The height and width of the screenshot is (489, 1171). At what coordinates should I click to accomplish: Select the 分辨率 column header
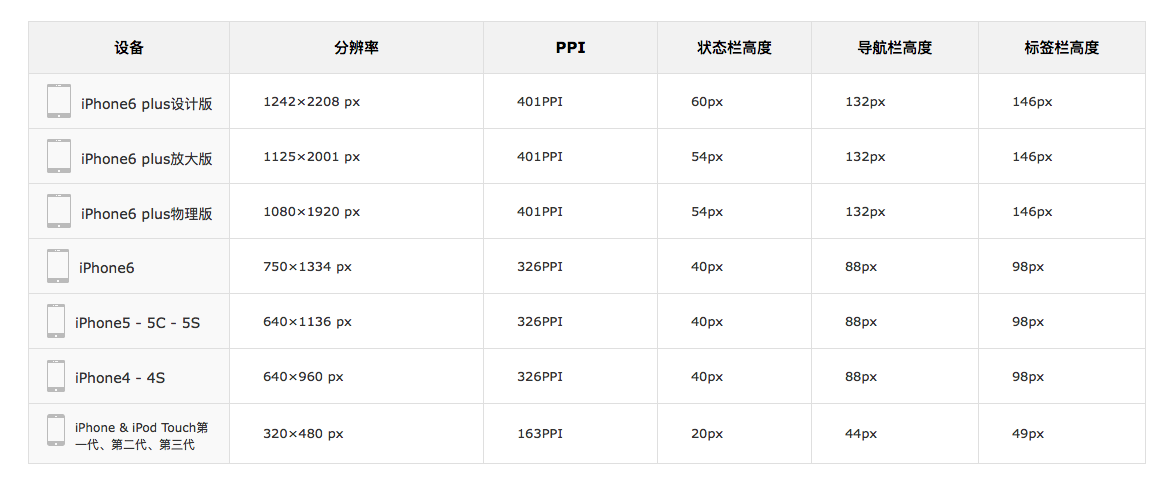(356, 48)
